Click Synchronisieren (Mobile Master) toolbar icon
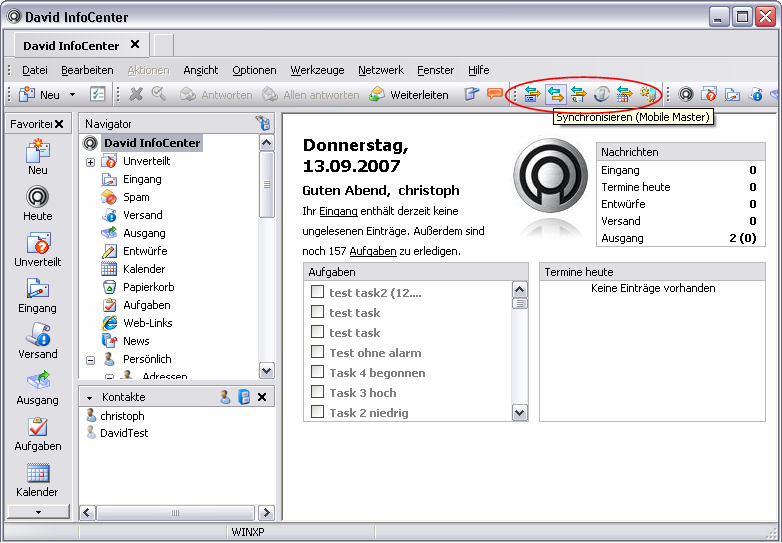782x543 pixels. [554, 94]
